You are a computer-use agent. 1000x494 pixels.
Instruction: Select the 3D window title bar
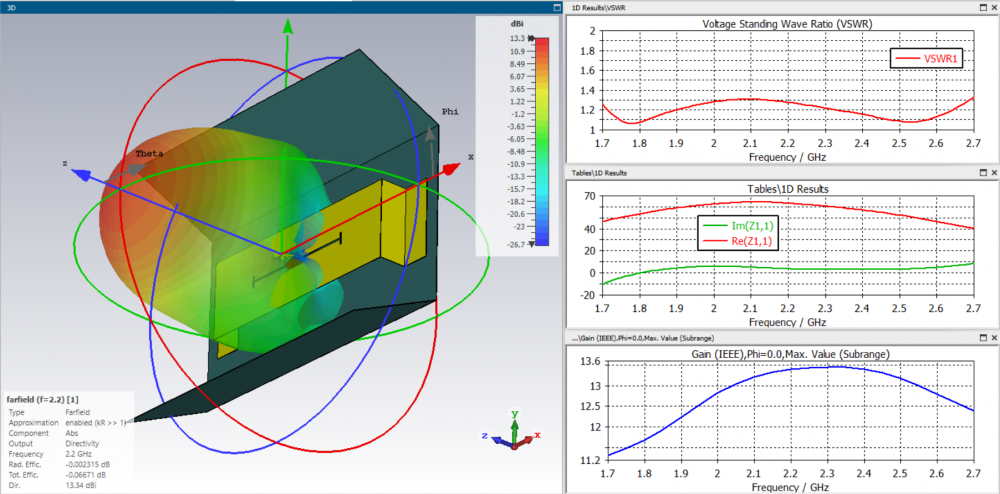[x=276, y=8]
